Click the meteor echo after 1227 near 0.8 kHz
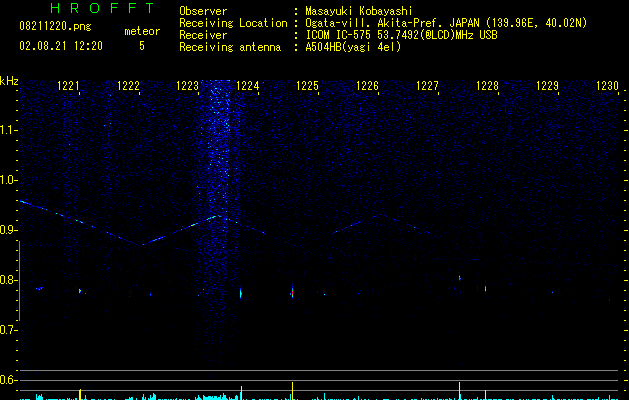629x400 pixels. 460,278
